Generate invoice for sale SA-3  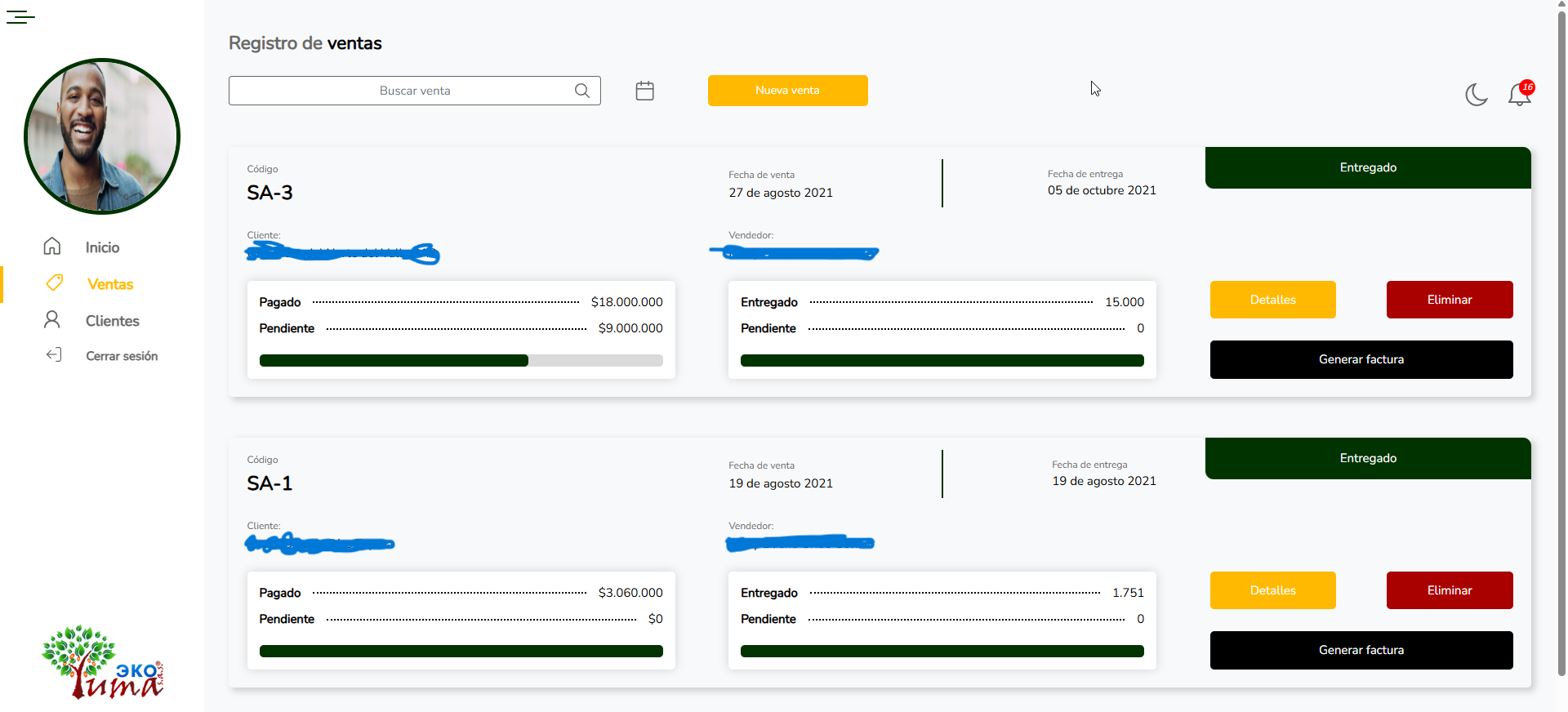[x=1361, y=359]
